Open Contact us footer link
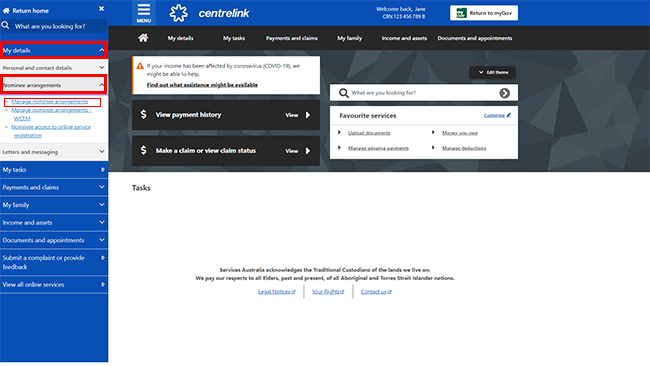The image size is (650, 366). point(376,292)
